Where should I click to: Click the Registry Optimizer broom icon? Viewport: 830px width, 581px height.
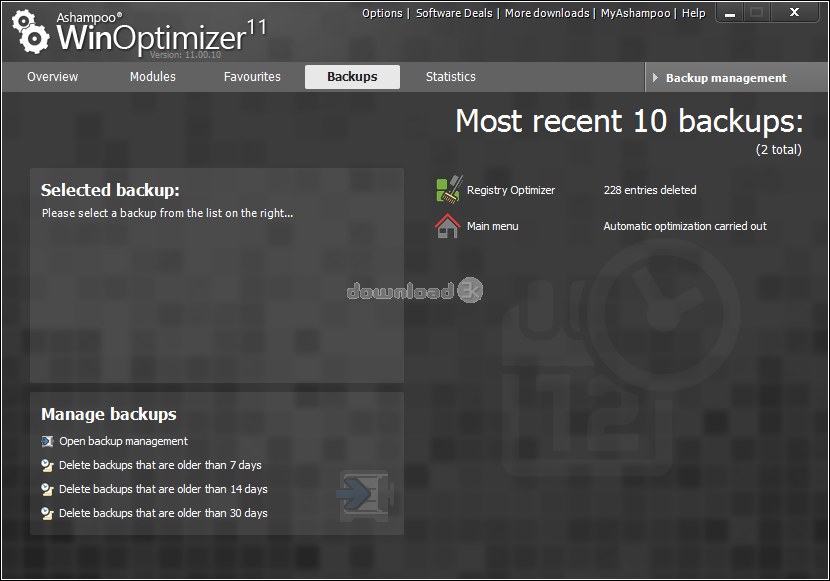coord(449,189)
